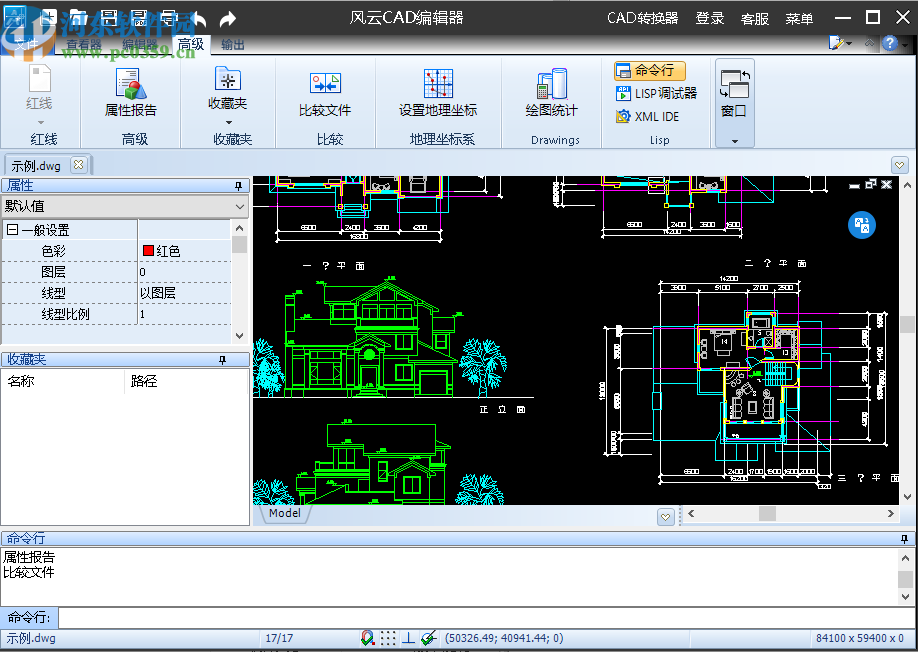Image resolution: width=918 pixels, height=652 pixels.
Task: Open the 属性报告 property report tool
Action: (131, 92)
